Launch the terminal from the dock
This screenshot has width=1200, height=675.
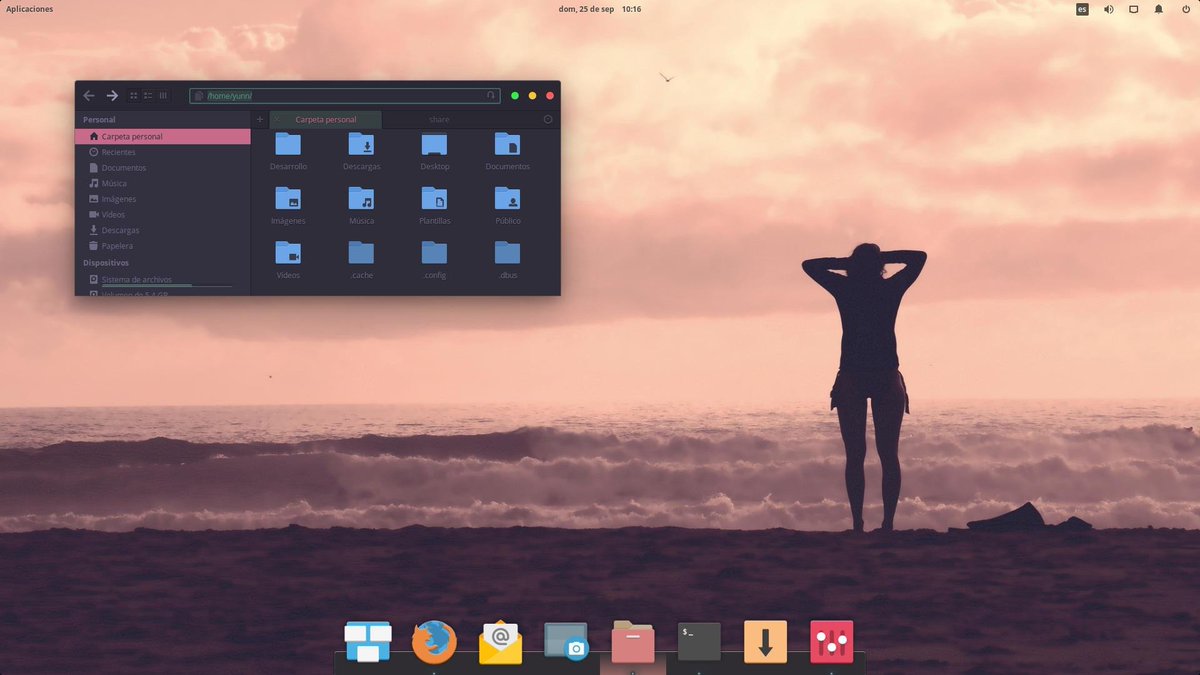(699, 642)
